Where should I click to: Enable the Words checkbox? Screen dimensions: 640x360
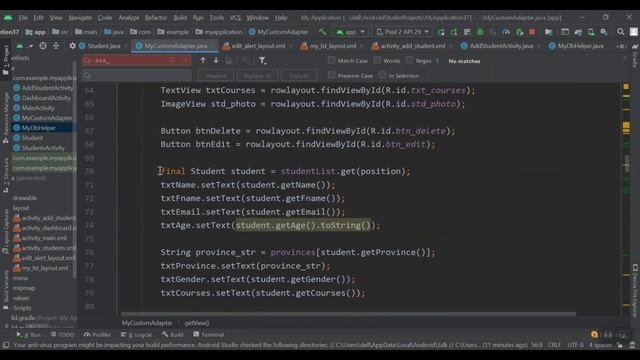377,60
